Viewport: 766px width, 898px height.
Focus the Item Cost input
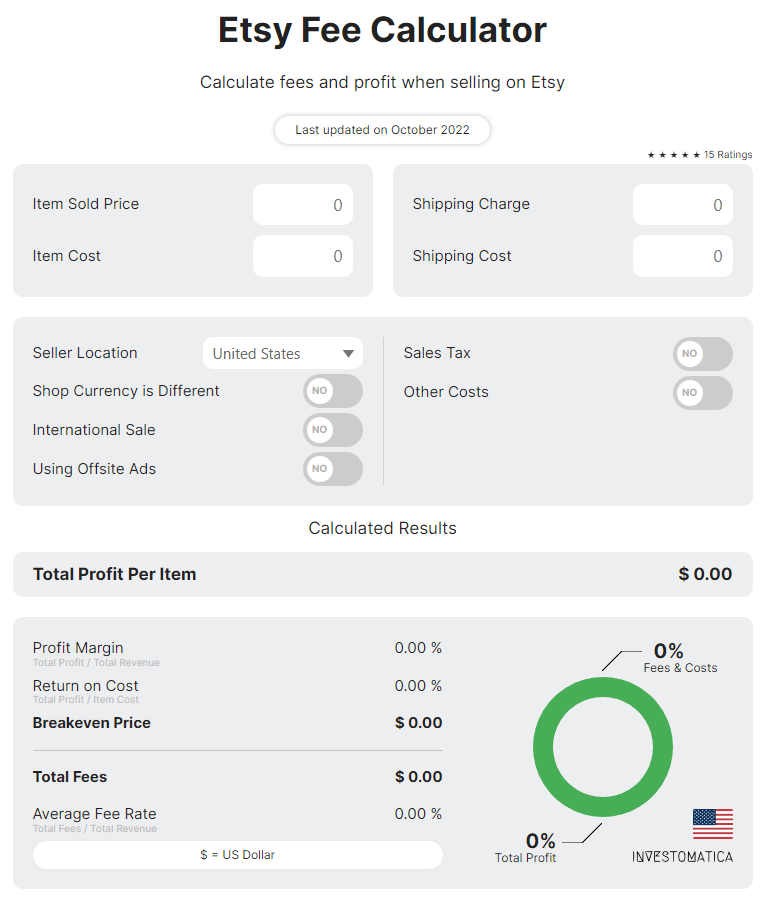tap(303, 257)
